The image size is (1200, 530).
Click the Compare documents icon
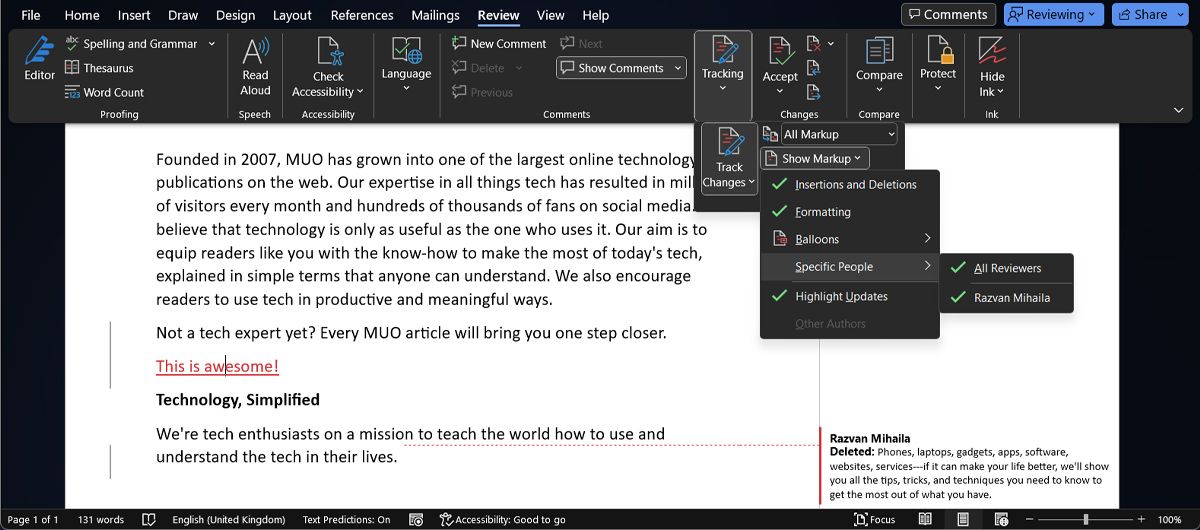(879, 50)
